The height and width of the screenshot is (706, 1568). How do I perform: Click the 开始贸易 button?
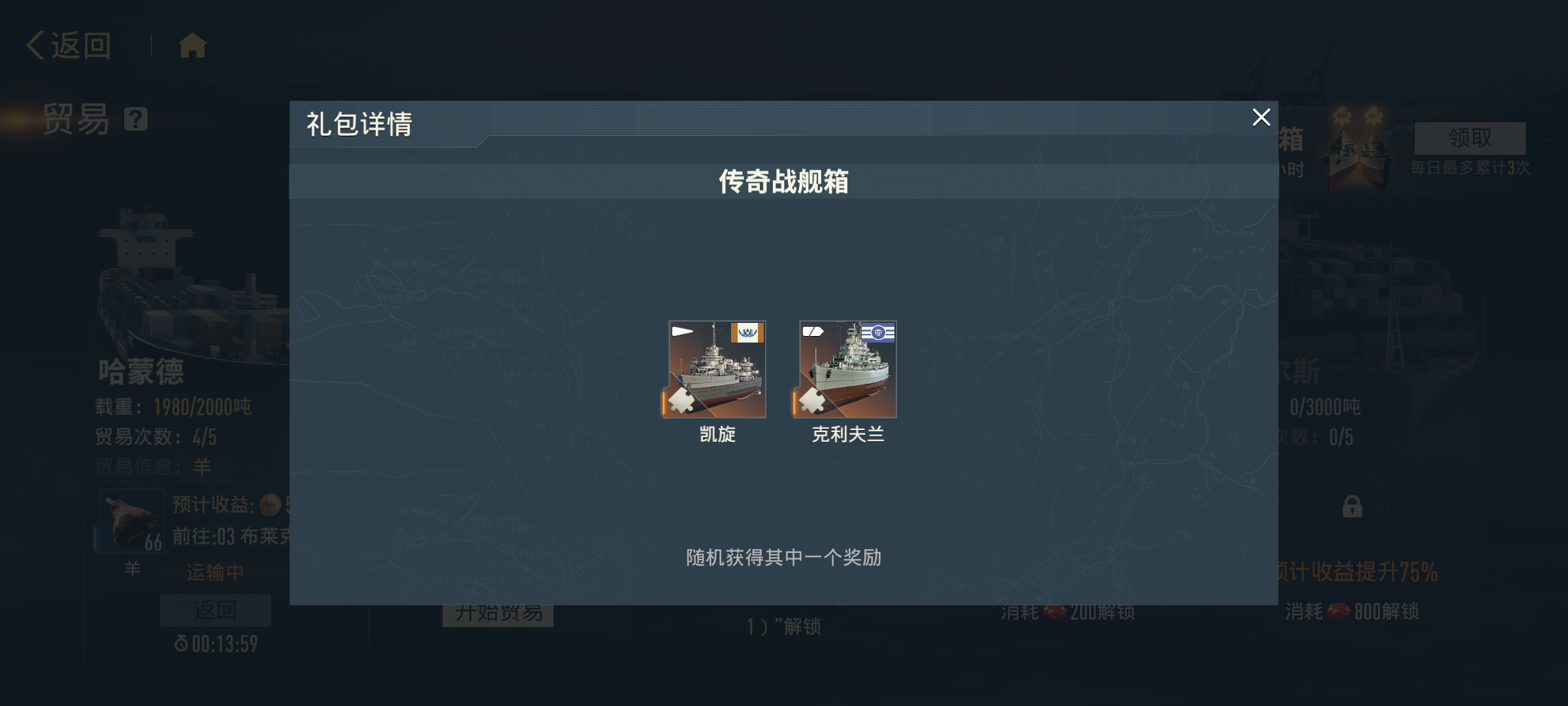498,614
